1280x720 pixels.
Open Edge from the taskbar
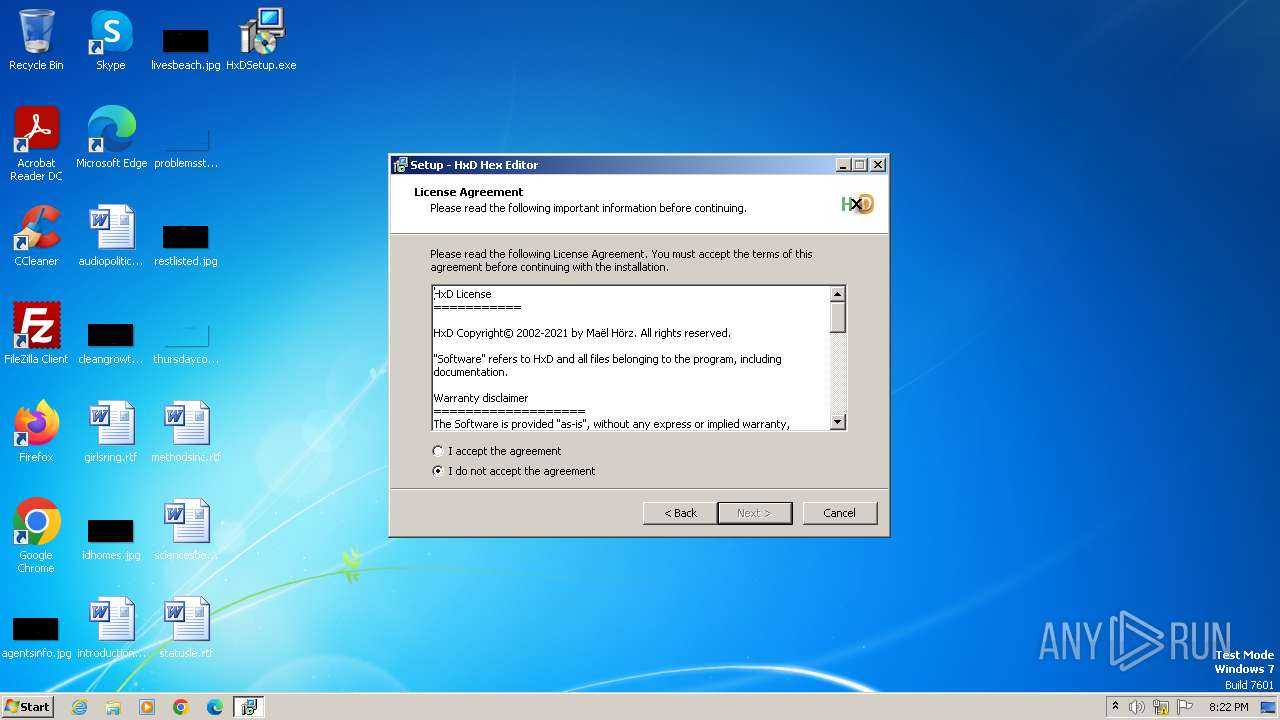pyautogui.click(x=215, y=707)
